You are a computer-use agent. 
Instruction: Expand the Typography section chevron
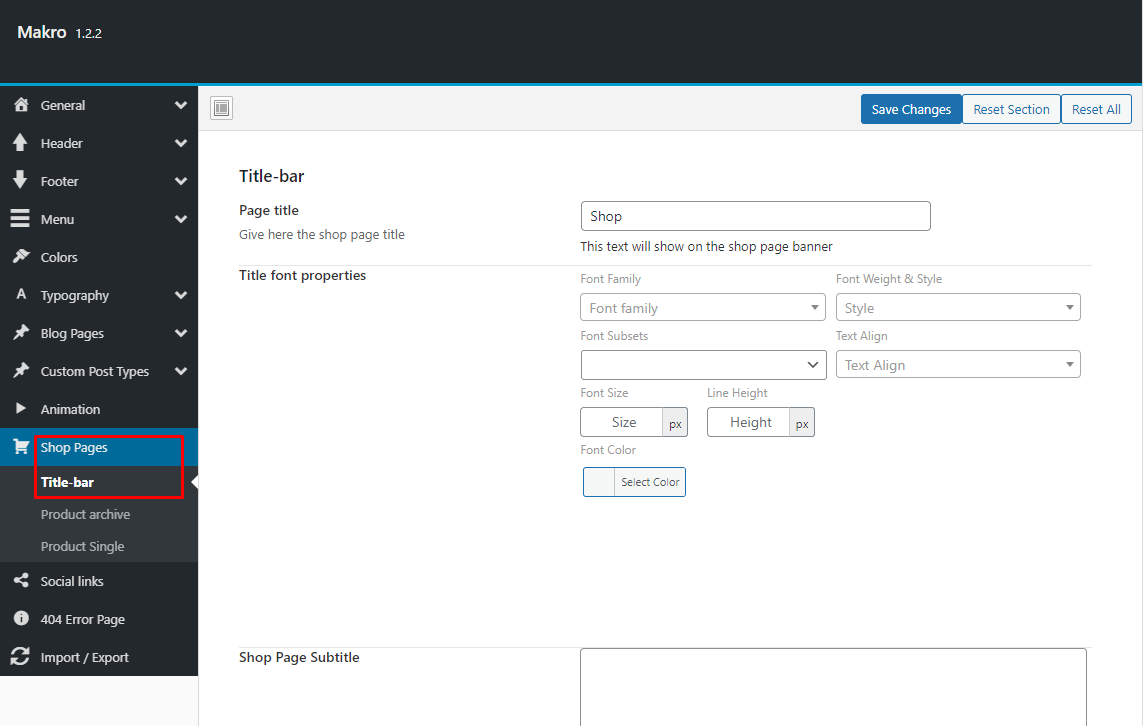click(x=181, y=295)
